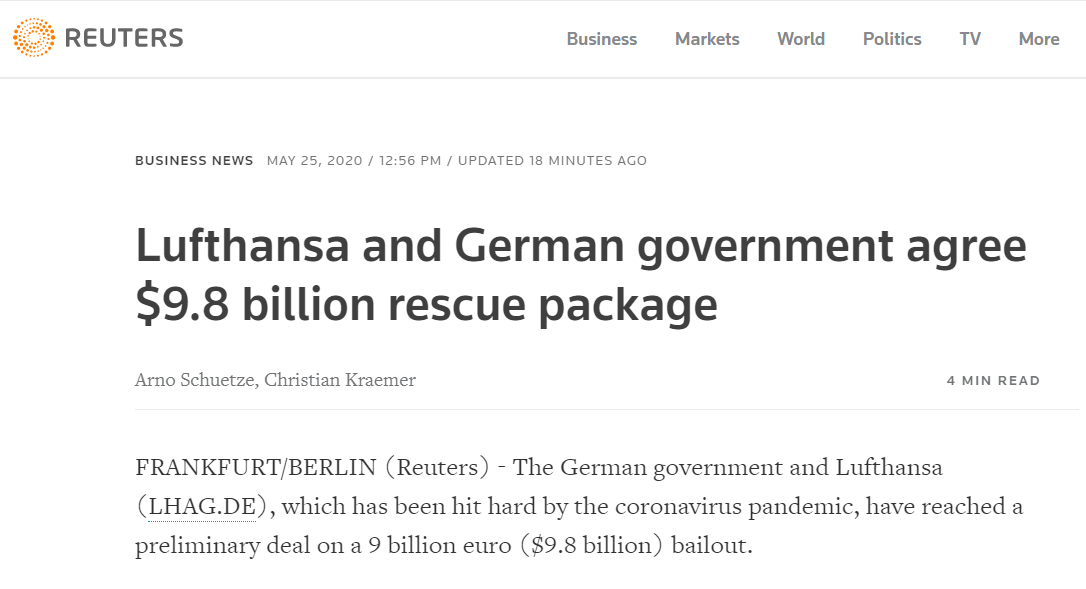Open the LHAG.DE stock ticker link
1086x589 pixels.
pyautogui.click(x=202, y=507)
